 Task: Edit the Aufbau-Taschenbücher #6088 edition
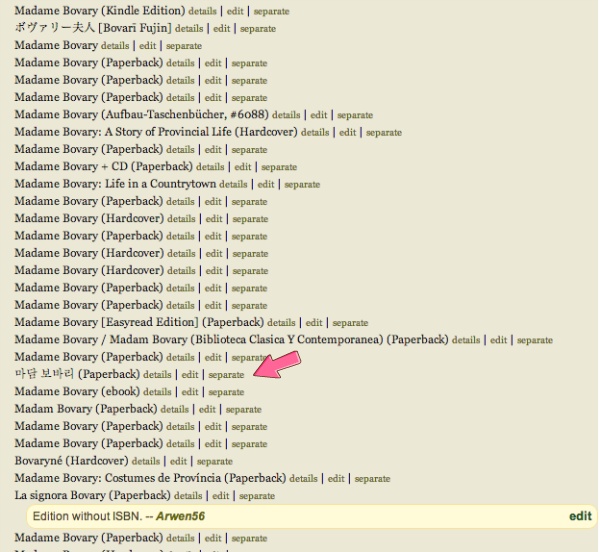click(319, 115)
